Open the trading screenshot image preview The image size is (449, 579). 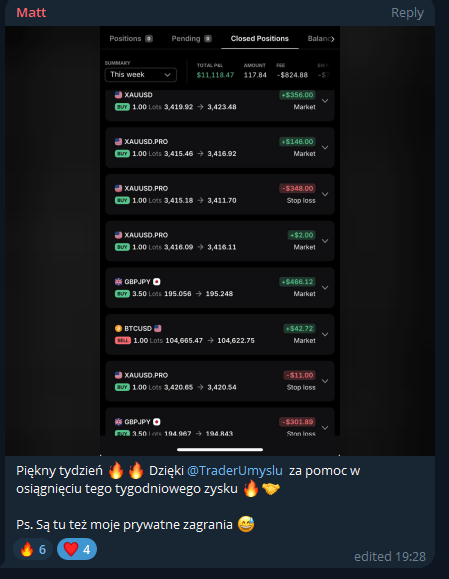tap(220, 241)
